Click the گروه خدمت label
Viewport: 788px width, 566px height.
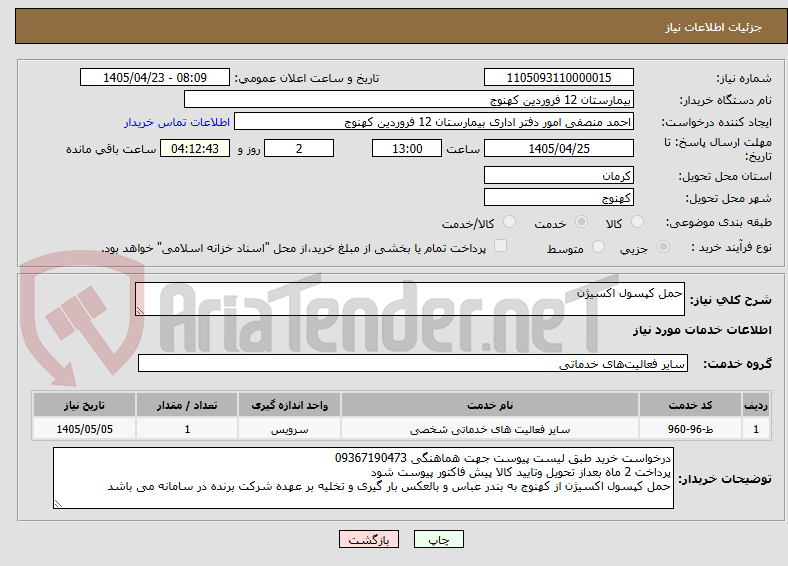click(x=737, y=363)
